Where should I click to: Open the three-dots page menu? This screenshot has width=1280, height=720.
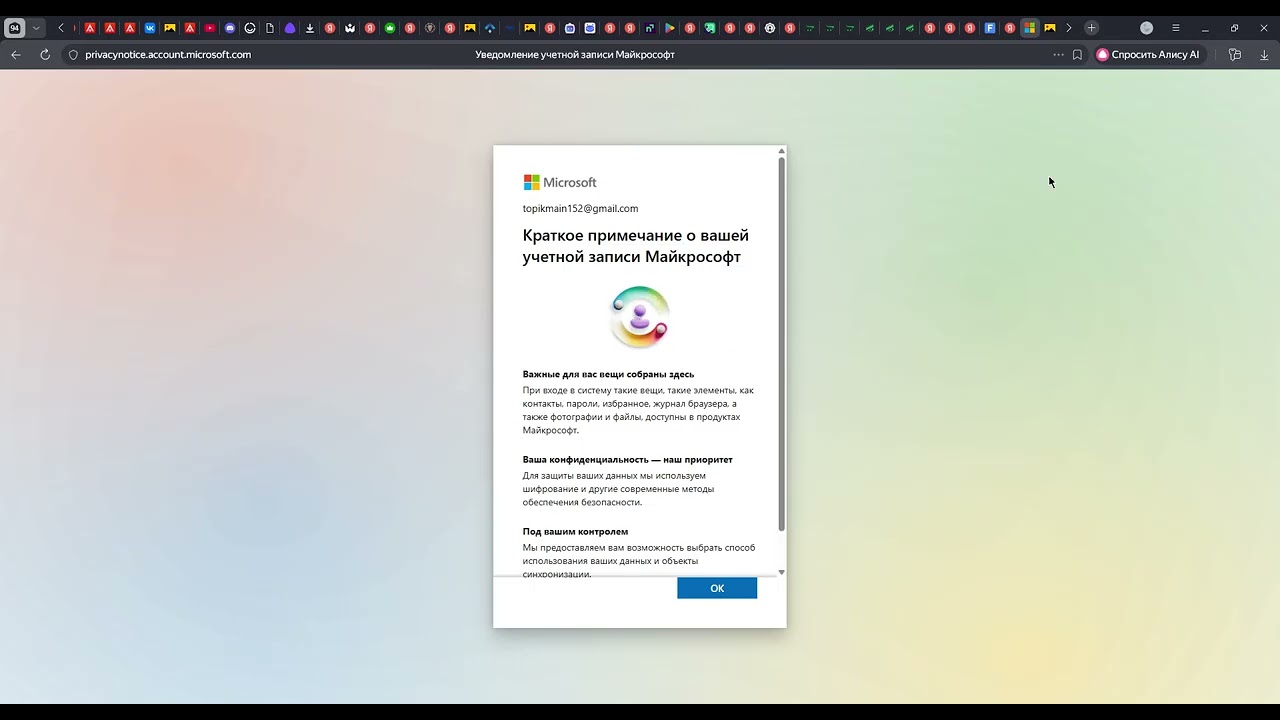[1058, 55]
